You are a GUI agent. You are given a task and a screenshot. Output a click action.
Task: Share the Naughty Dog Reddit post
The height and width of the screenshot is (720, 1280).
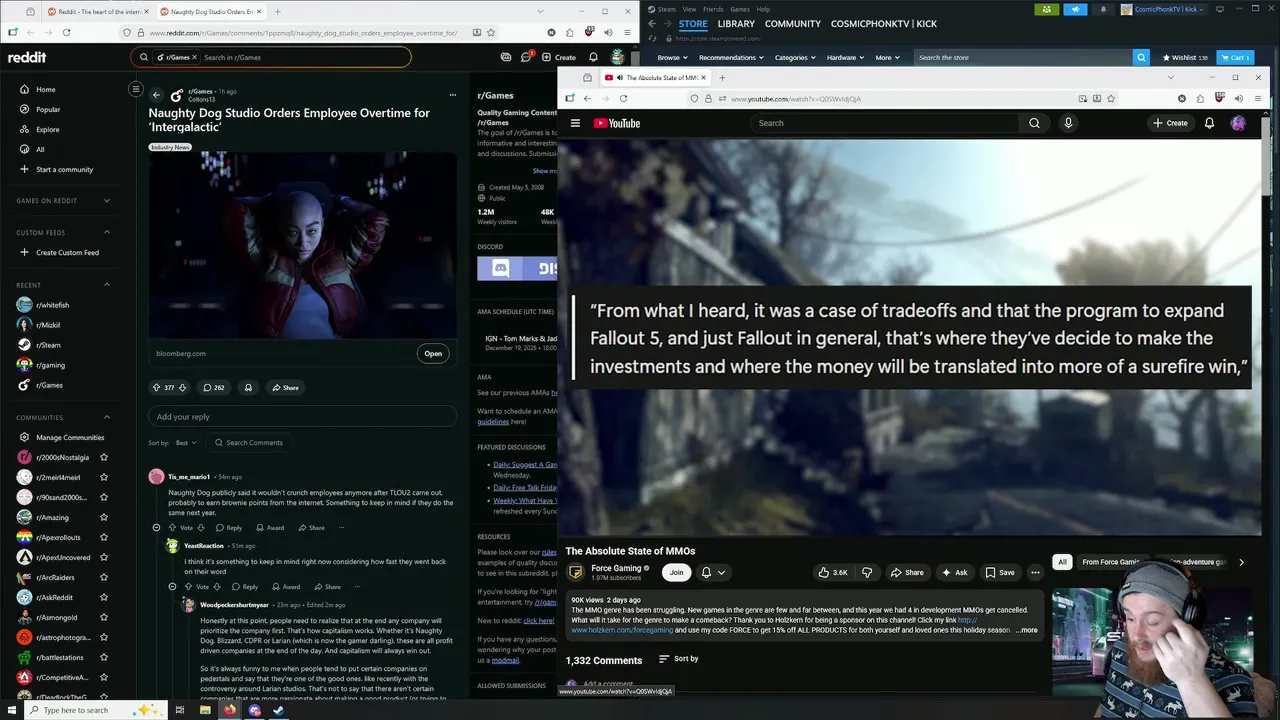pyautogui.click(x=285, y=387)
